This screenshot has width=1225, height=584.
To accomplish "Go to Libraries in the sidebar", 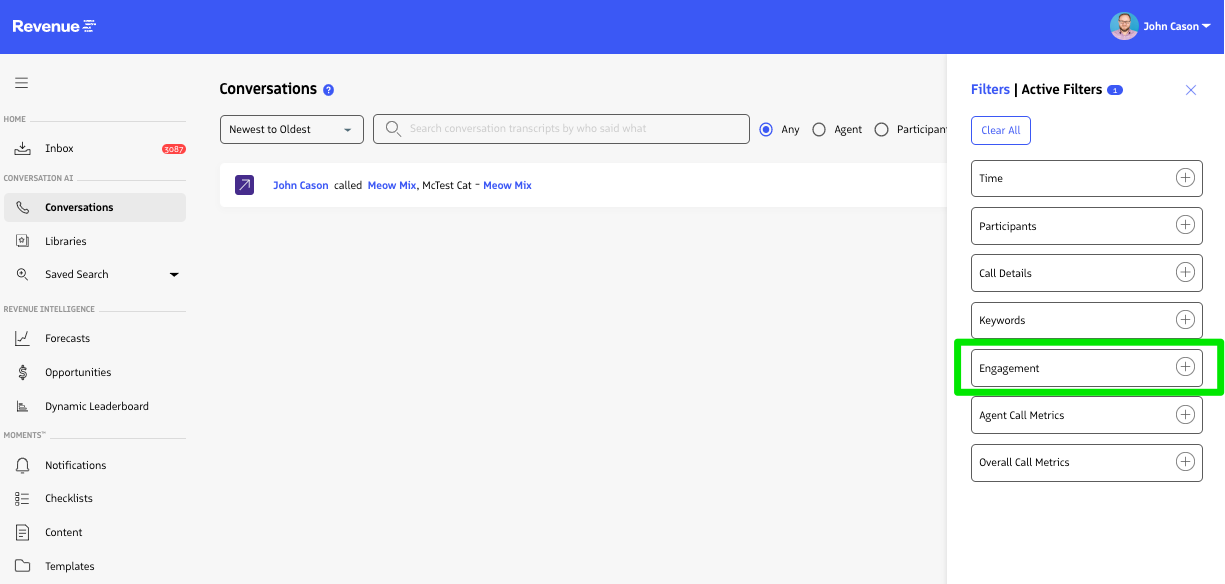I will click(66, 241).
